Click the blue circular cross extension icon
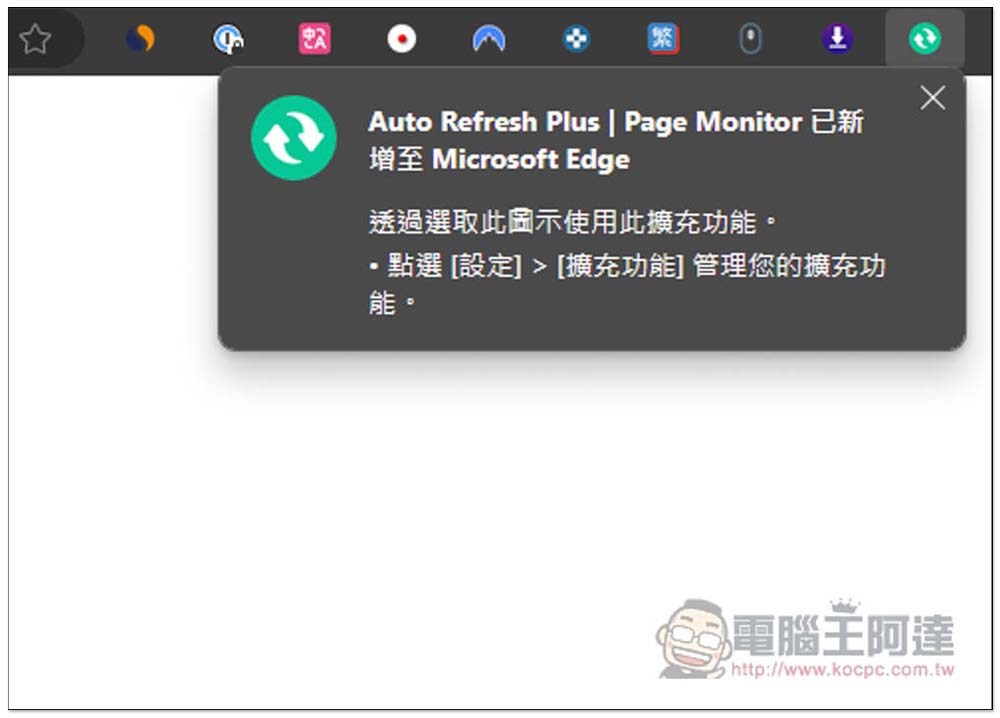 576,39
